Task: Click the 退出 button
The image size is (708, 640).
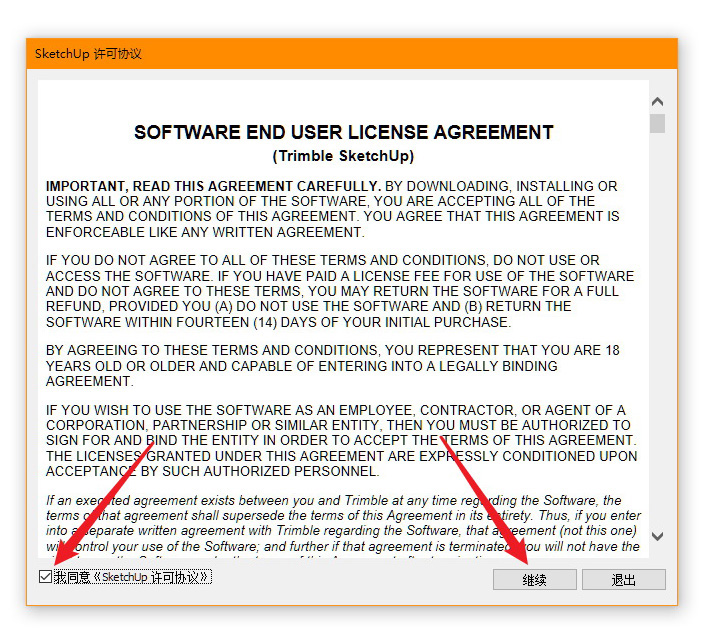Action: (x=624, y=579)
